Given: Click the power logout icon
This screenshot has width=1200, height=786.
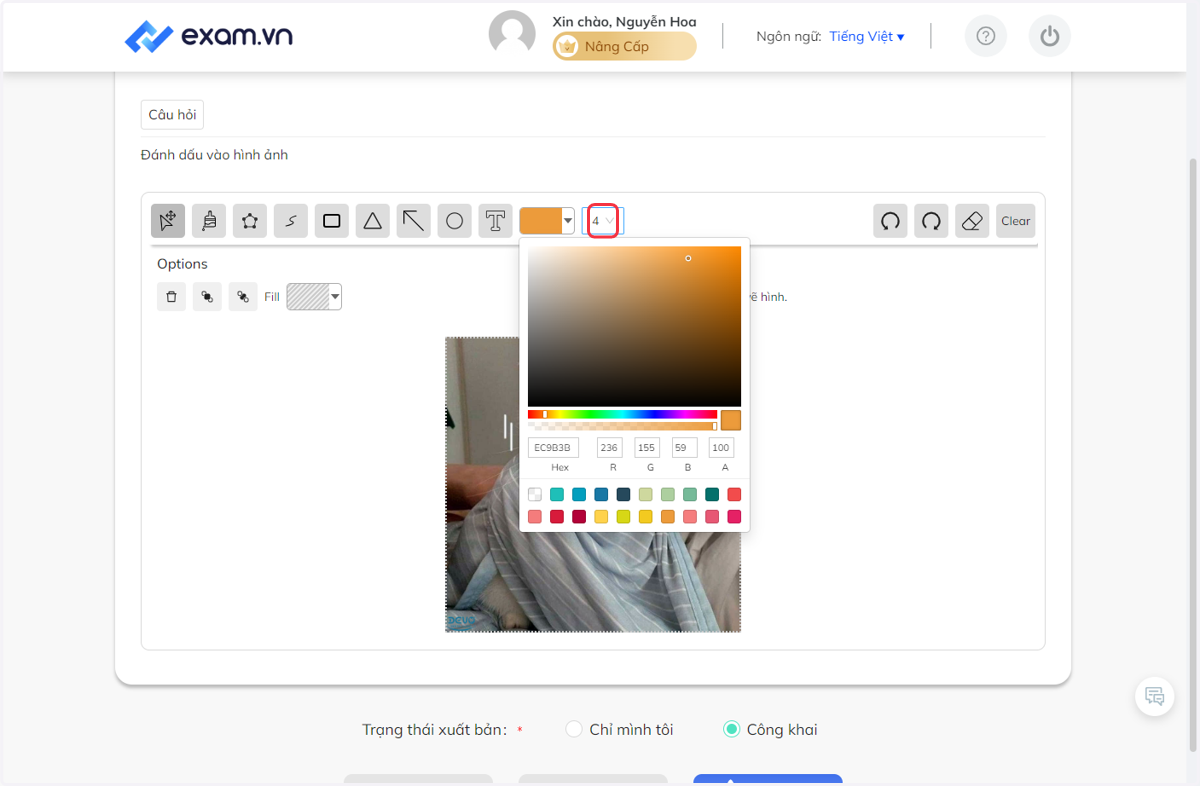Looking at the screenshot, I should (x=1050, y=36).
